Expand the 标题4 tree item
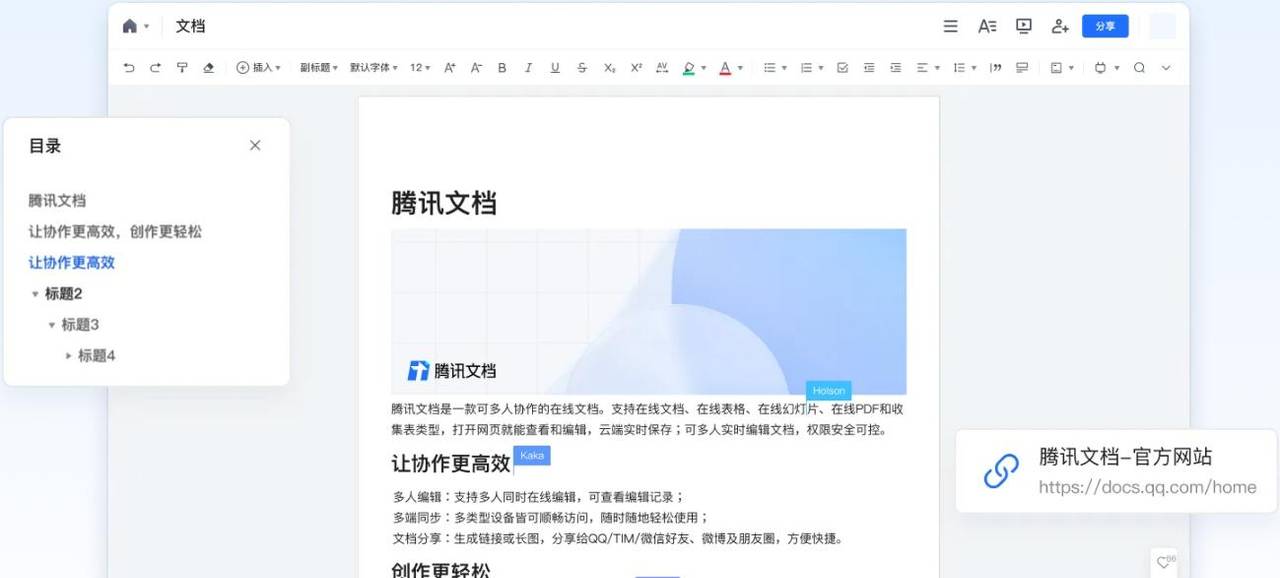Image resolution: width=1280 pixels, height=578 pixels. (x=68, y=355)
